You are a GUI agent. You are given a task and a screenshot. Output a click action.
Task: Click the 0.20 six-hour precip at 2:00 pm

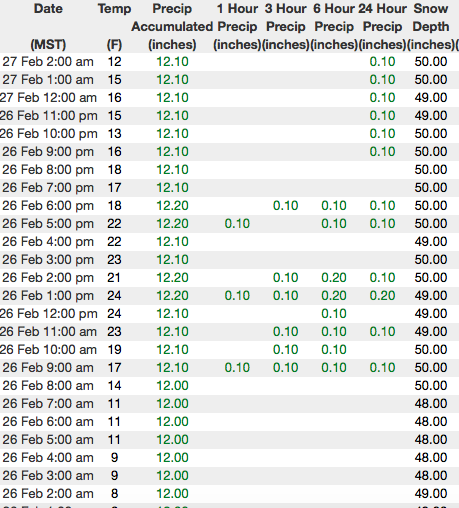(334, 278)
